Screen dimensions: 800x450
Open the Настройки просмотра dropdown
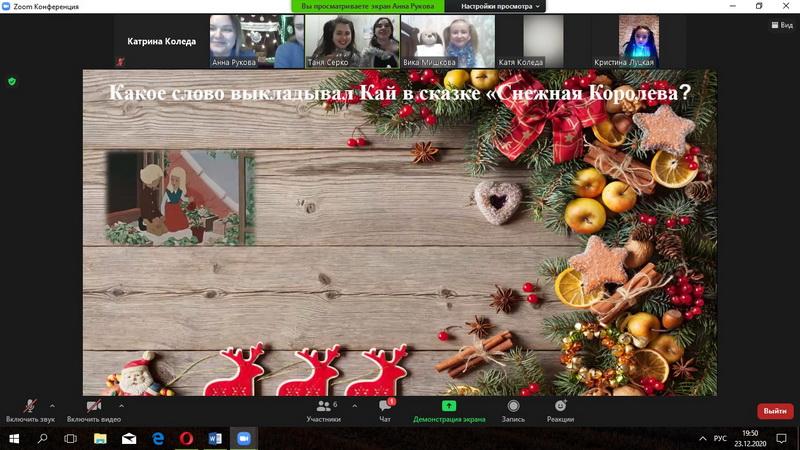[499, 6]
